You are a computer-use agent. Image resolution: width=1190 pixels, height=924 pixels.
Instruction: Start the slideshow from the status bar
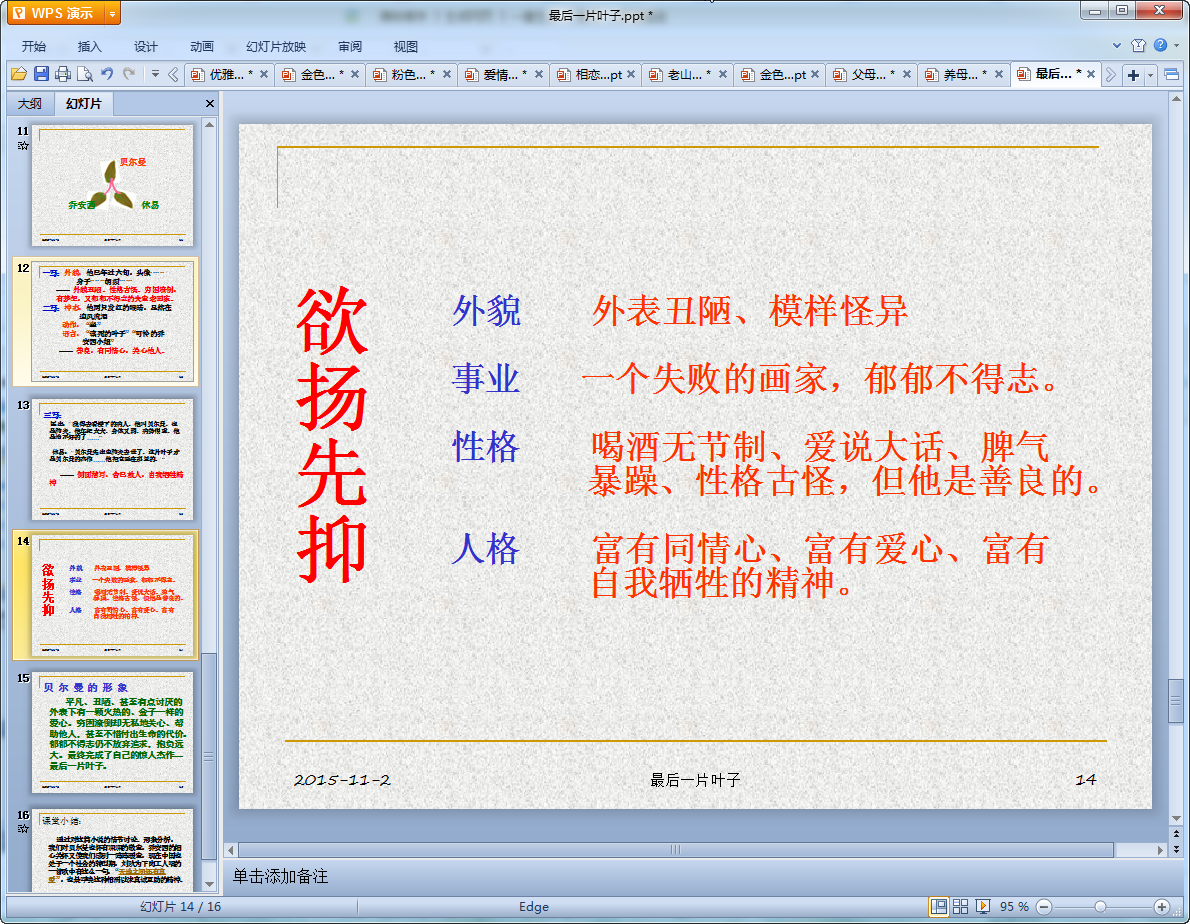pyautogui.click(x=983, y=907)
